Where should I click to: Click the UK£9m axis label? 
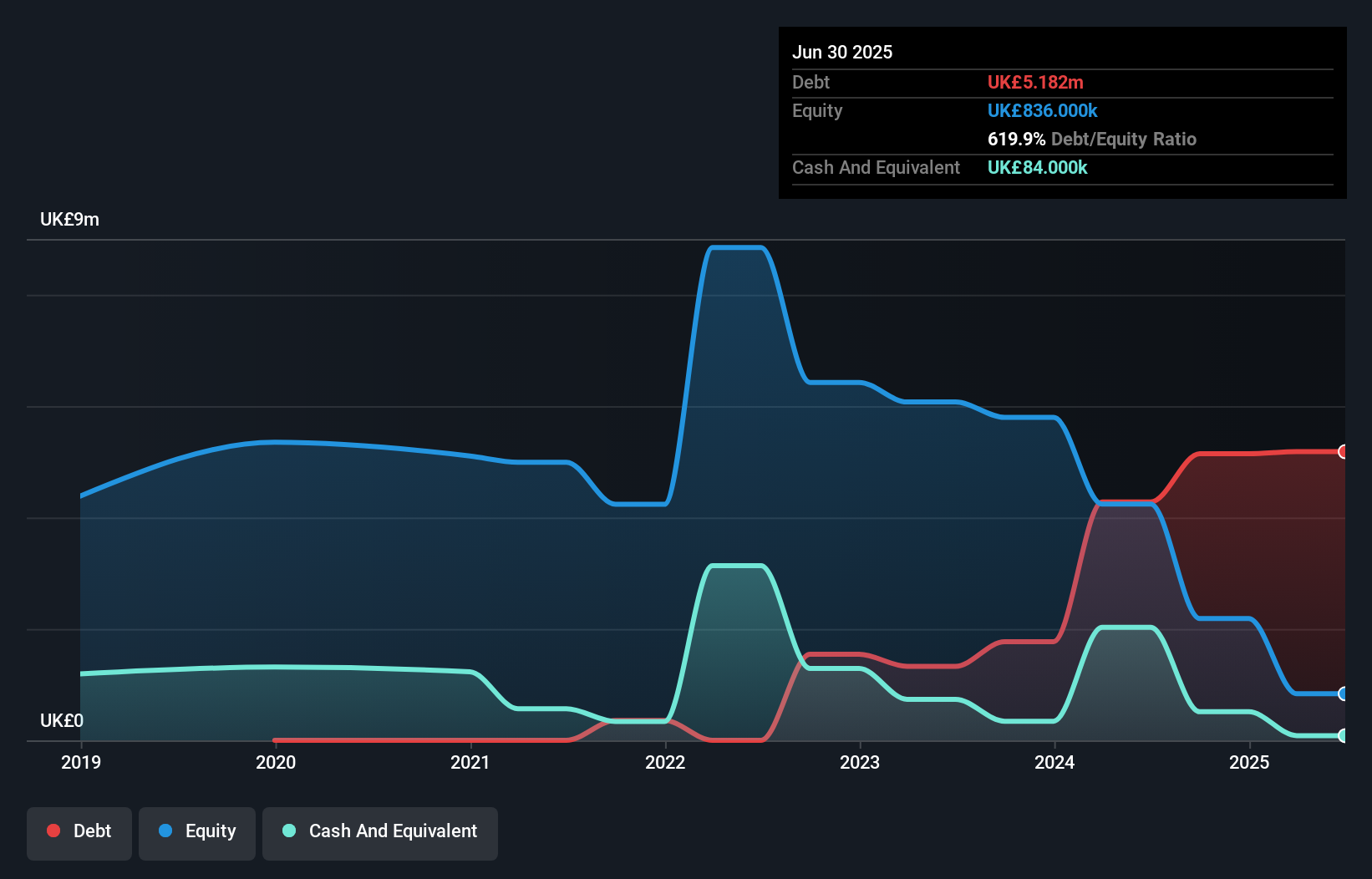(x=69, y=220)
